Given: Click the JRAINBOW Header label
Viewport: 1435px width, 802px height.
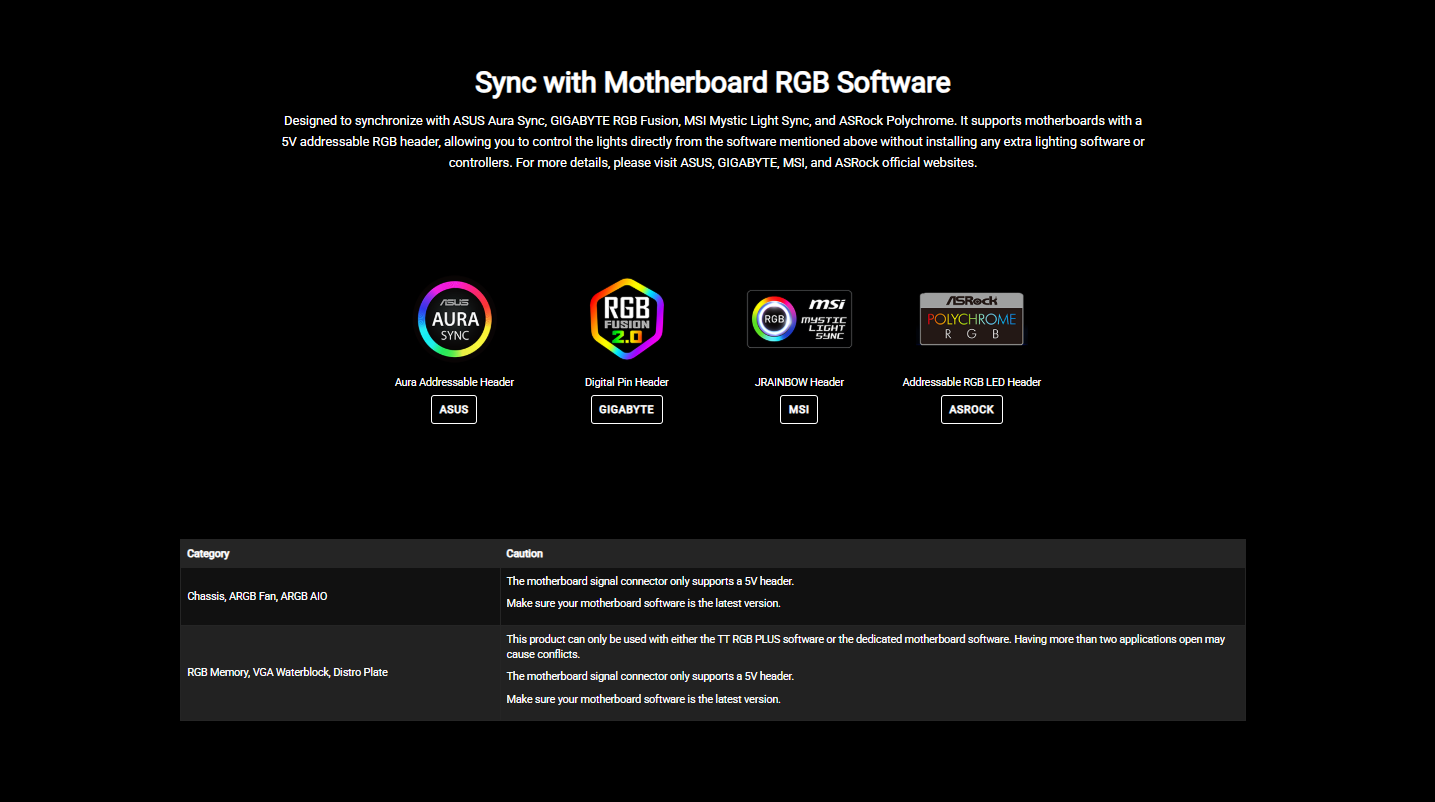Looking at the screenshot, I should pos(799,382).
